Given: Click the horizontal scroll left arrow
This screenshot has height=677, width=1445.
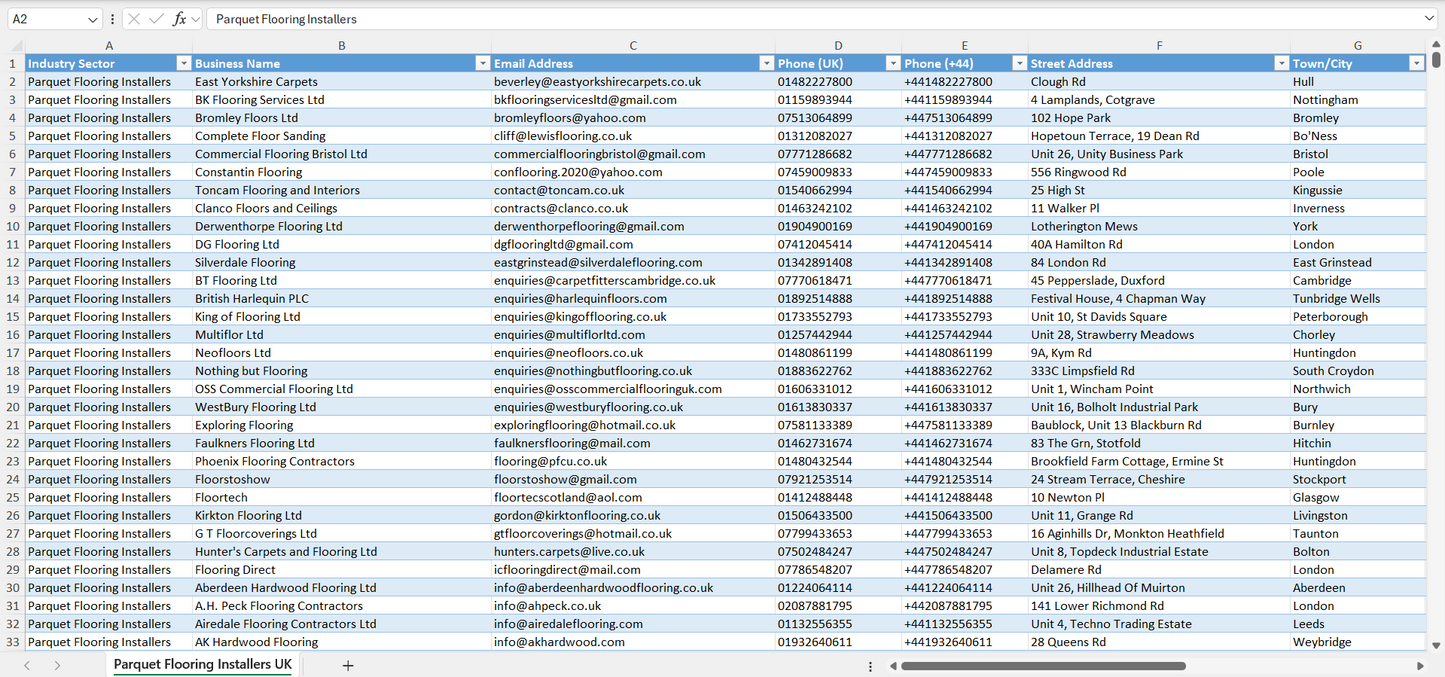Looking at the screenshot, I should click(891, 665).
